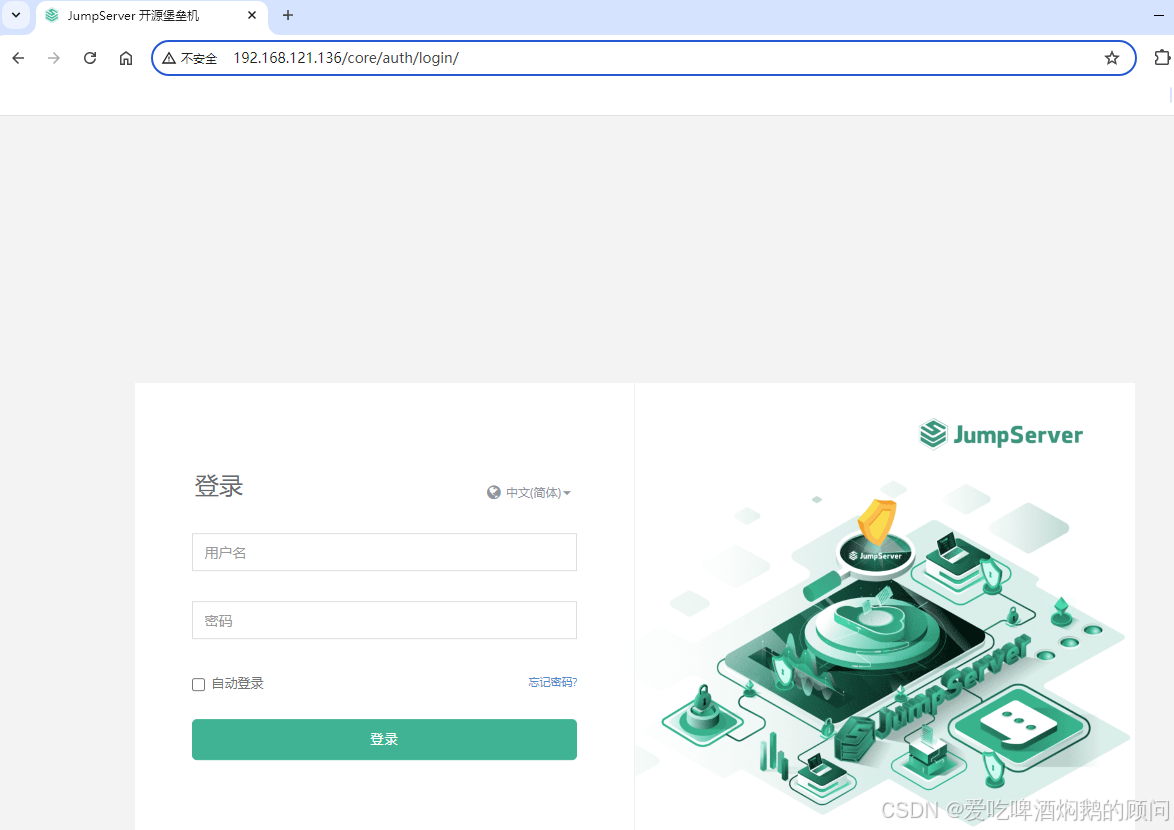Viewport: 1174px width, 830px height.
Task: Tick the 自动登录 auto-login checkbox
Action: 198,684
